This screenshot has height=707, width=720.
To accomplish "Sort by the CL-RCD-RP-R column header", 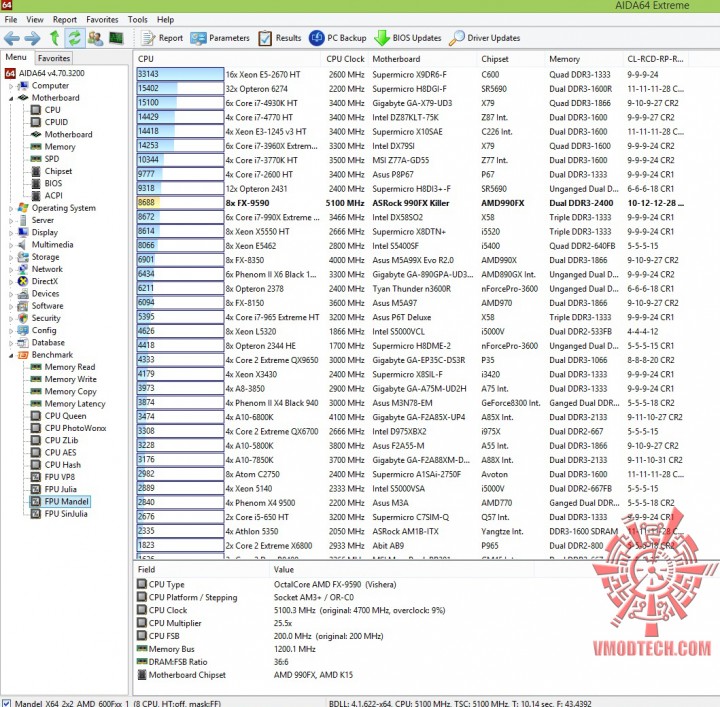I will coord(656,59).
